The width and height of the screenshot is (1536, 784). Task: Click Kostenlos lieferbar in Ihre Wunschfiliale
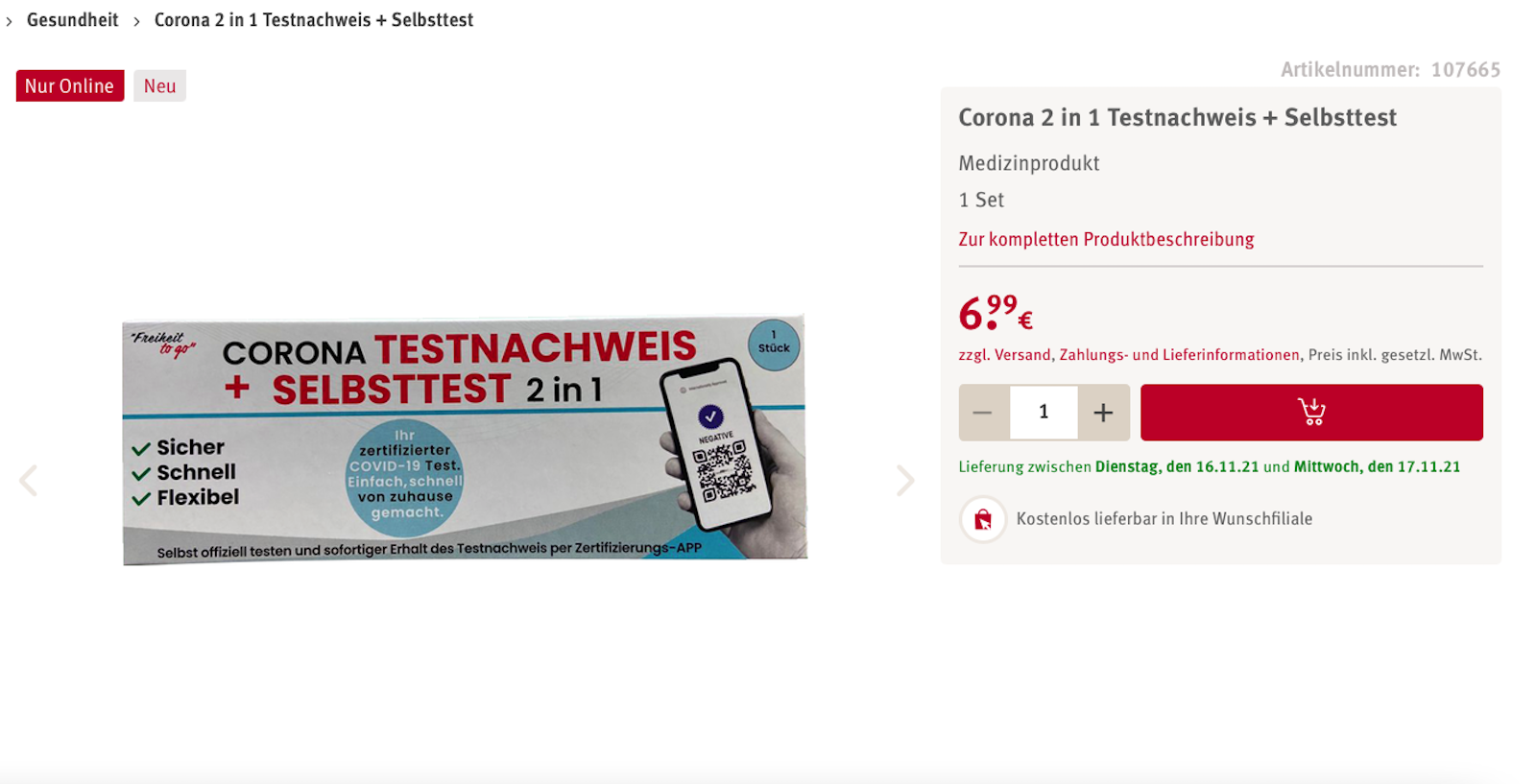pos(1164,519)
